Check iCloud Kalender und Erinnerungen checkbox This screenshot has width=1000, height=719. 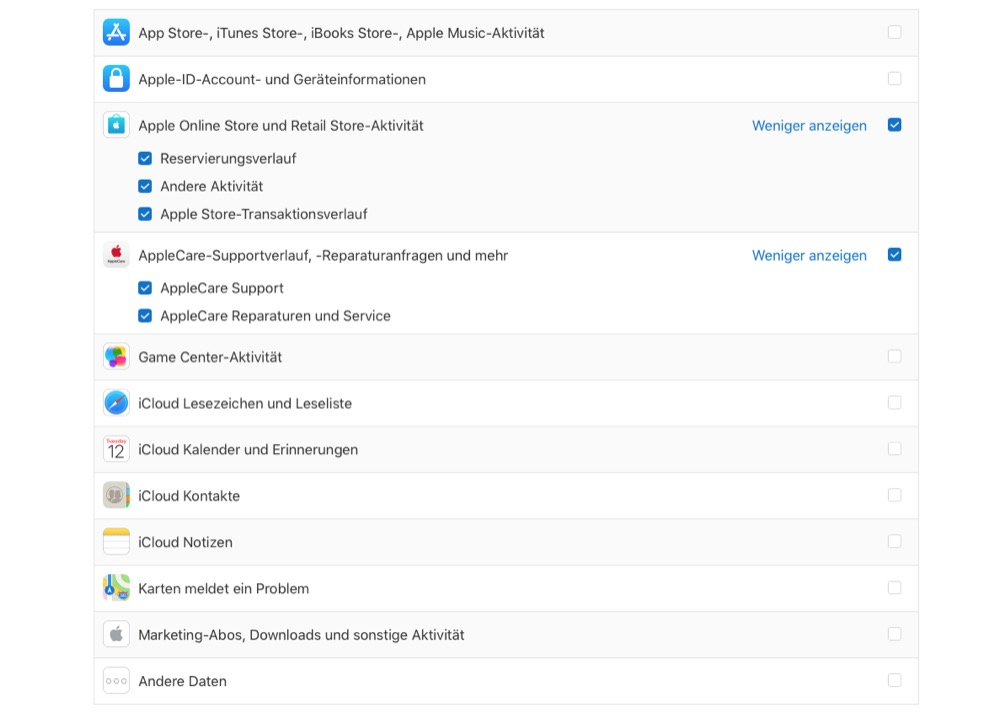point(895,448)
